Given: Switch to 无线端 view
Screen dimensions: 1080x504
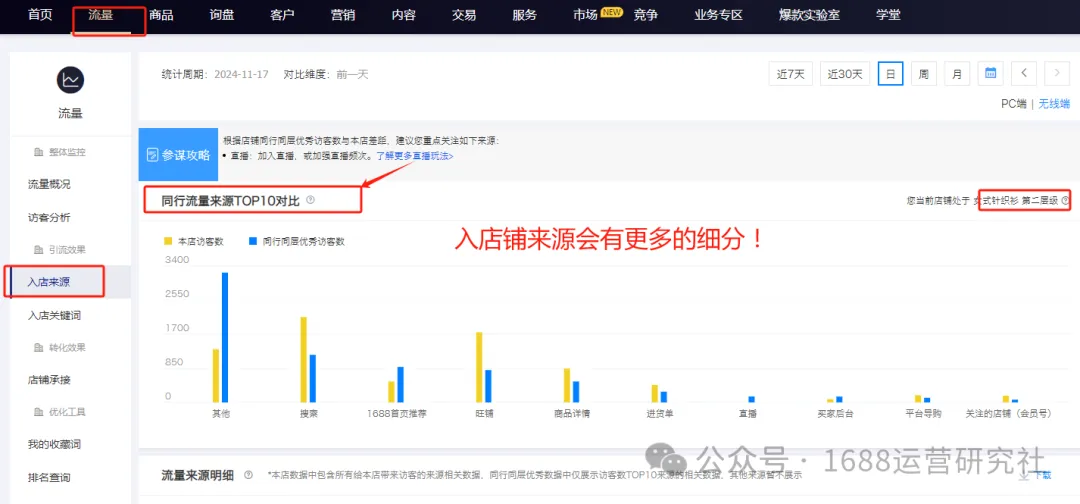Looking at the screenshot, I should [1055, 104].
